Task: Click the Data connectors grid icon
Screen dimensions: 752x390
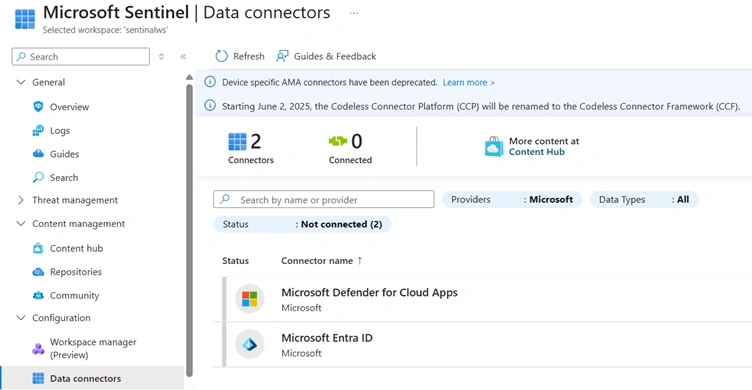Action: point(38,378)
